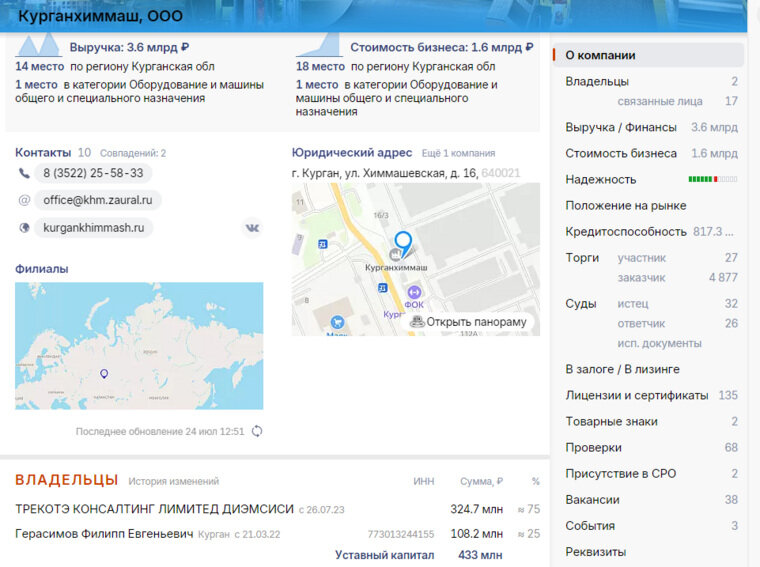Click Уставный капитал label
Image resolution: width=760 pixels, height=567 pixels.
(384, 555)
